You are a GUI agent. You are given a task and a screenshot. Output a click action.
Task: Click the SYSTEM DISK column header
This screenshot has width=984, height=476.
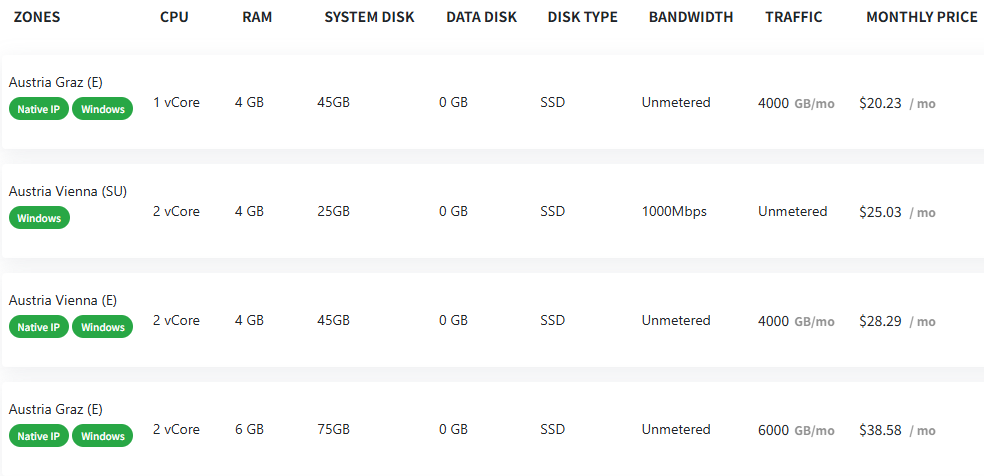(x=370, y=18)
